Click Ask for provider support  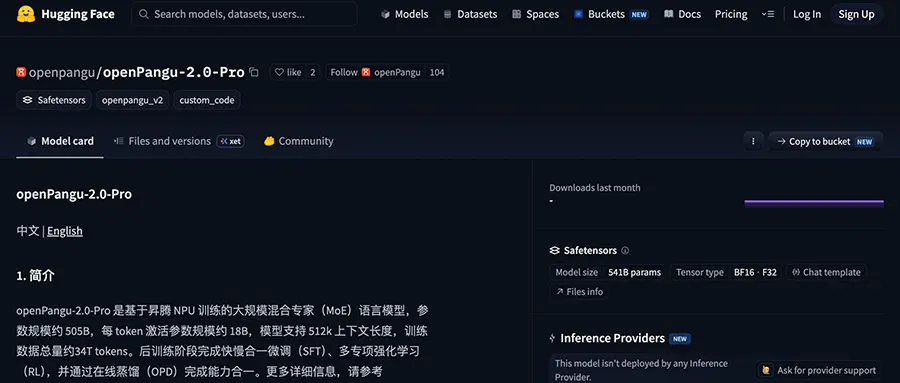click(x=819, y=370)
